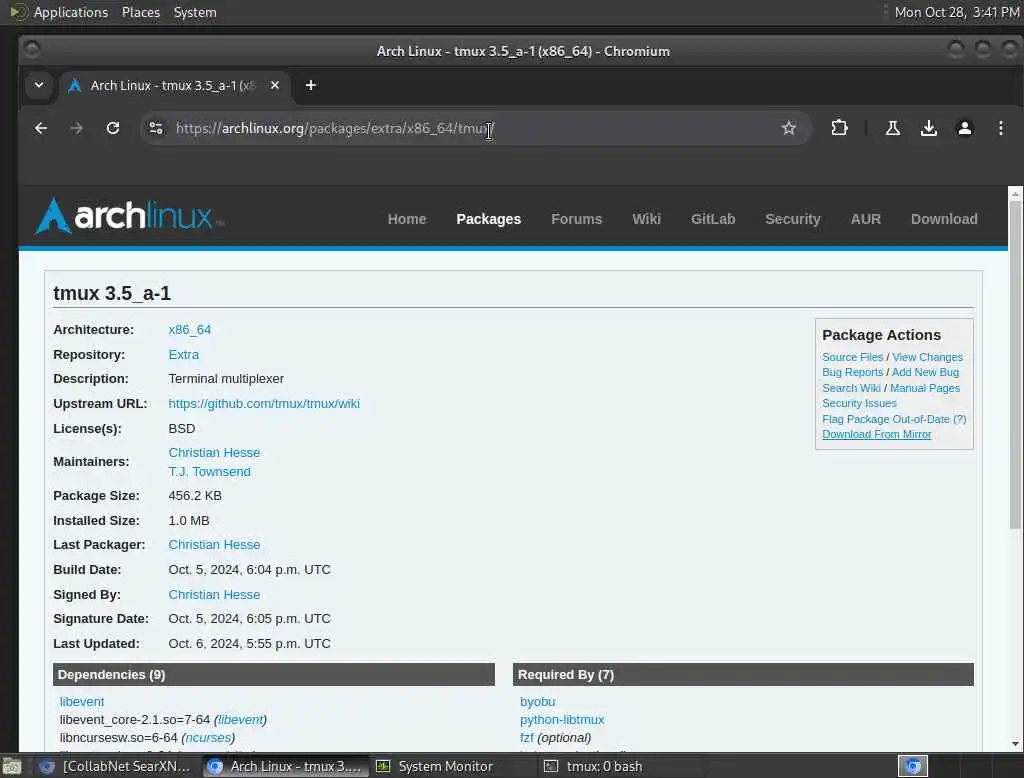Screen dimensions: 1024x778
Task: Open maintainer T.J. Townsend link
Action: [210, 472]
